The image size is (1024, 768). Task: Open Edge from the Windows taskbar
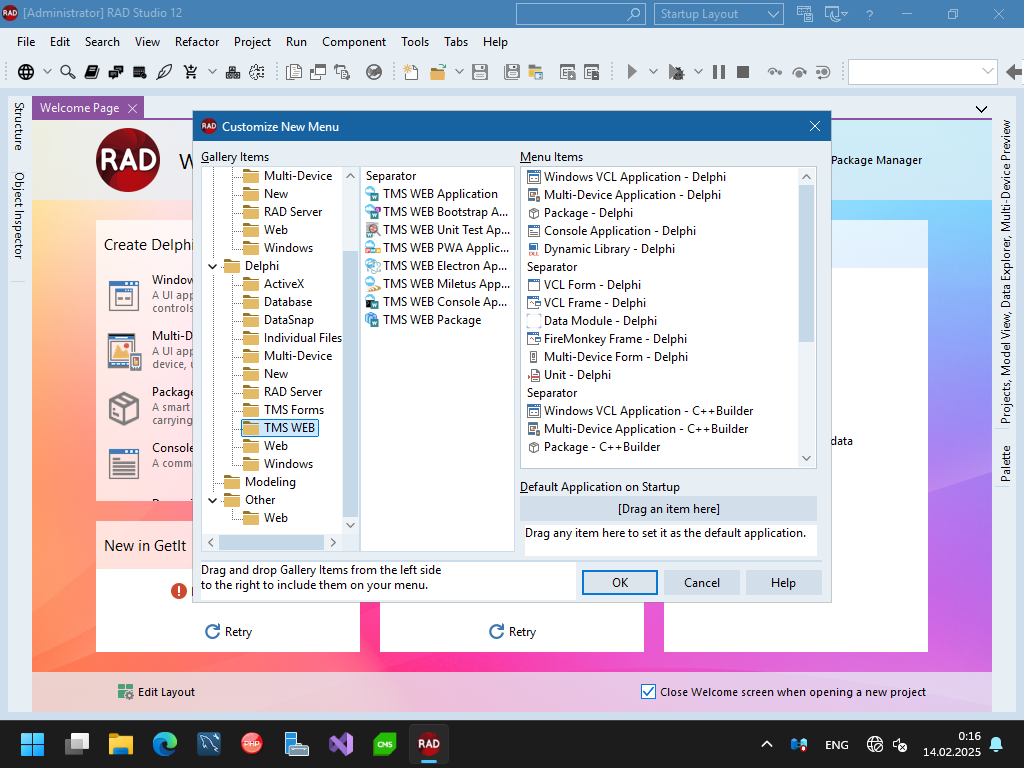(165, 744)
